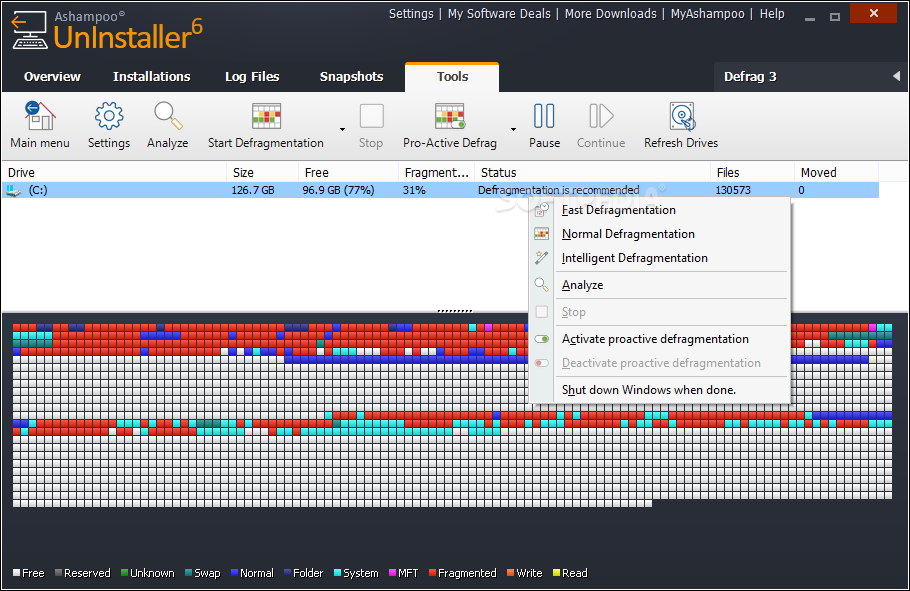
Task: Open the MyAshampoo link
Action: point(707,13)
